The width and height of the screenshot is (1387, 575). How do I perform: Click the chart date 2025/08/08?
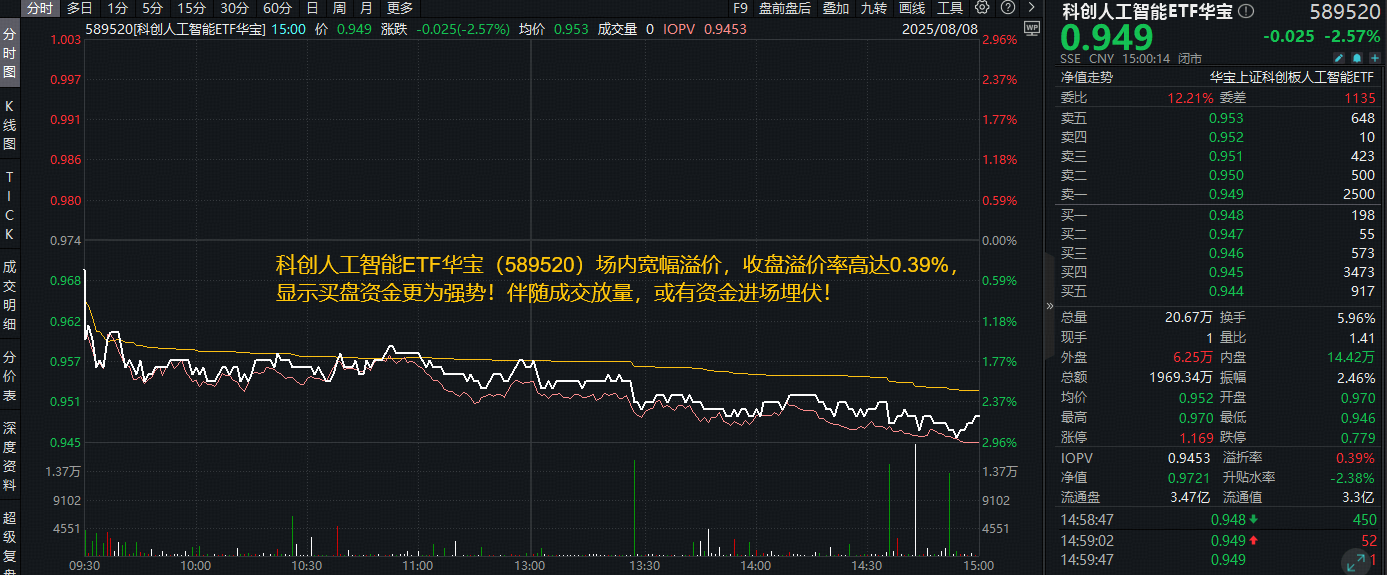point(939,29)
